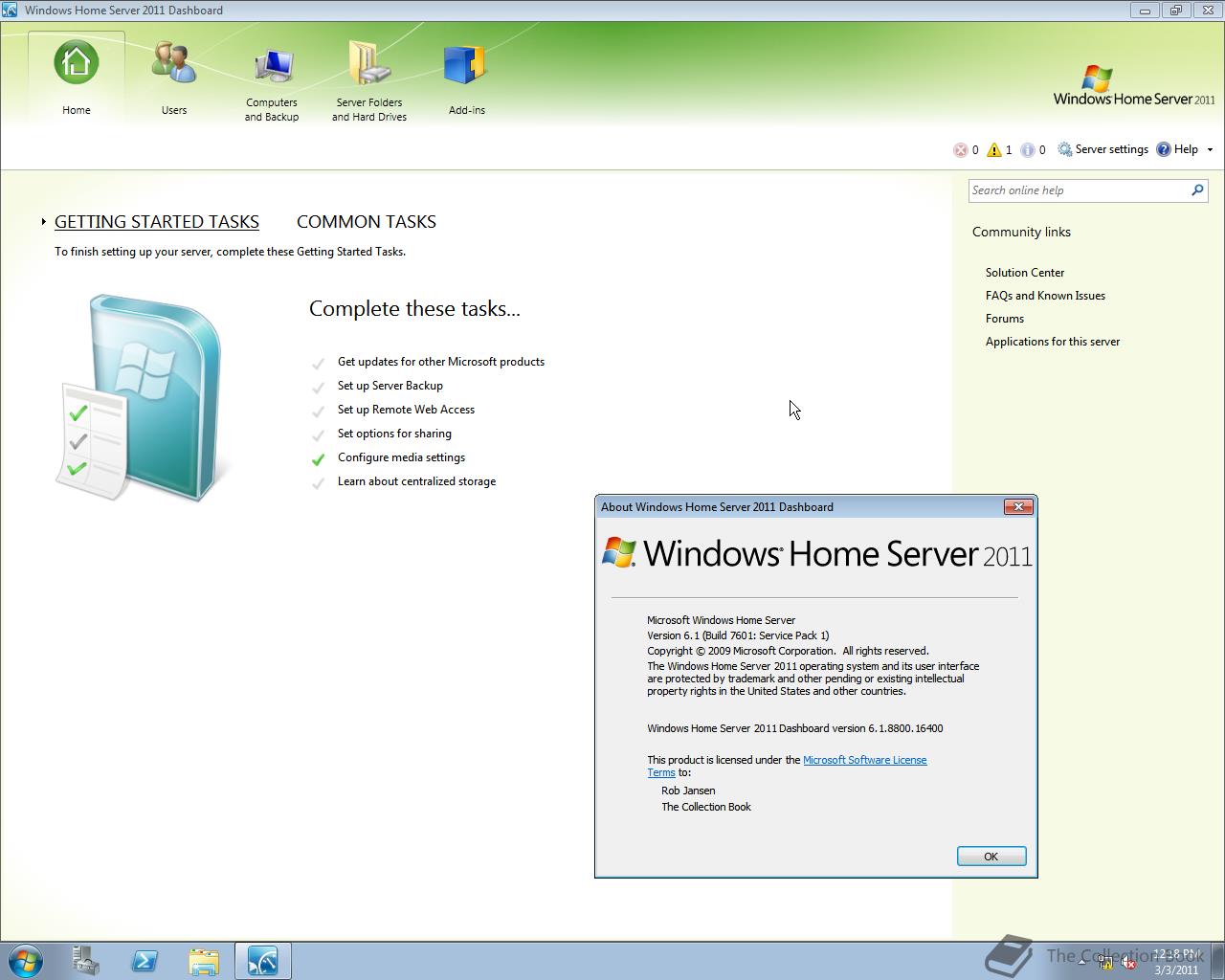This screenshot has width=1225, height=980.
Task: Select Set up Server Backup task
Action: click(390, 386)
